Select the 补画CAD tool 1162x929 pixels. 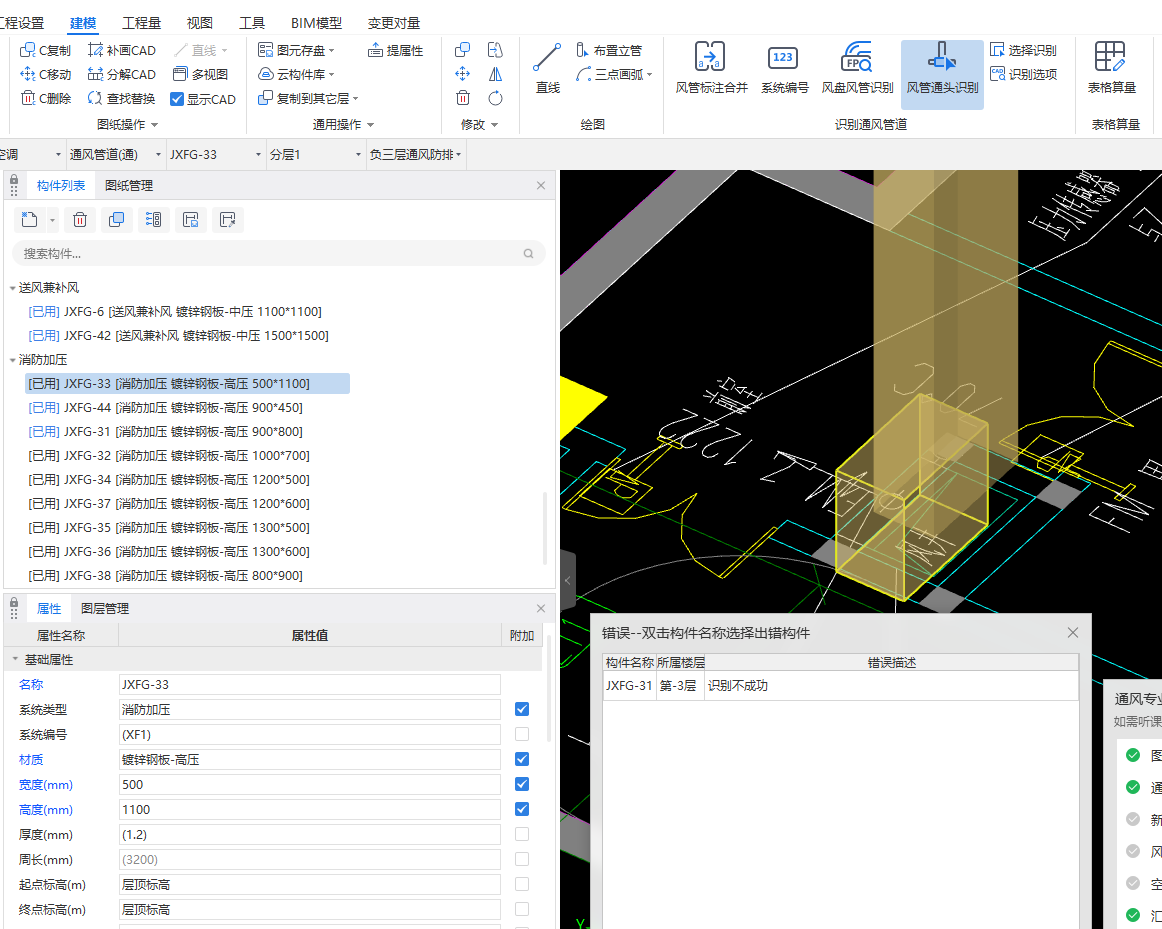122,50
